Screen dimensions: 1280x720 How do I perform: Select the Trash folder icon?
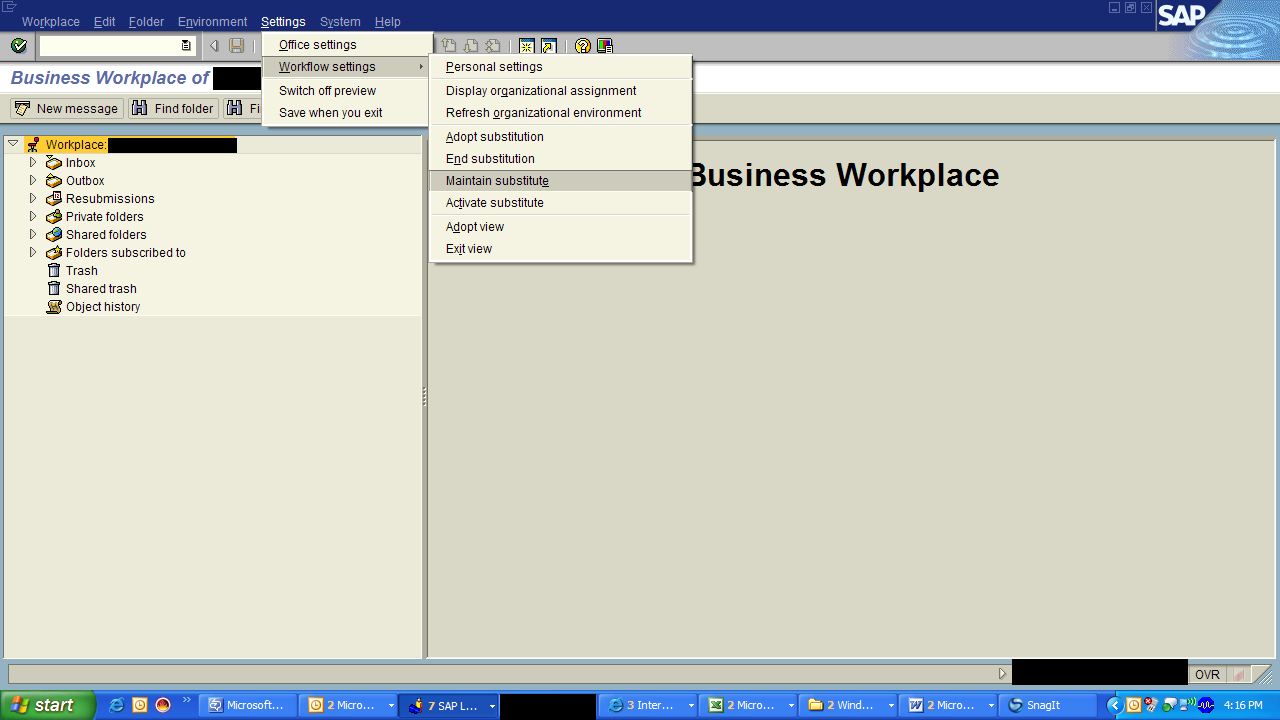point(53,270)
